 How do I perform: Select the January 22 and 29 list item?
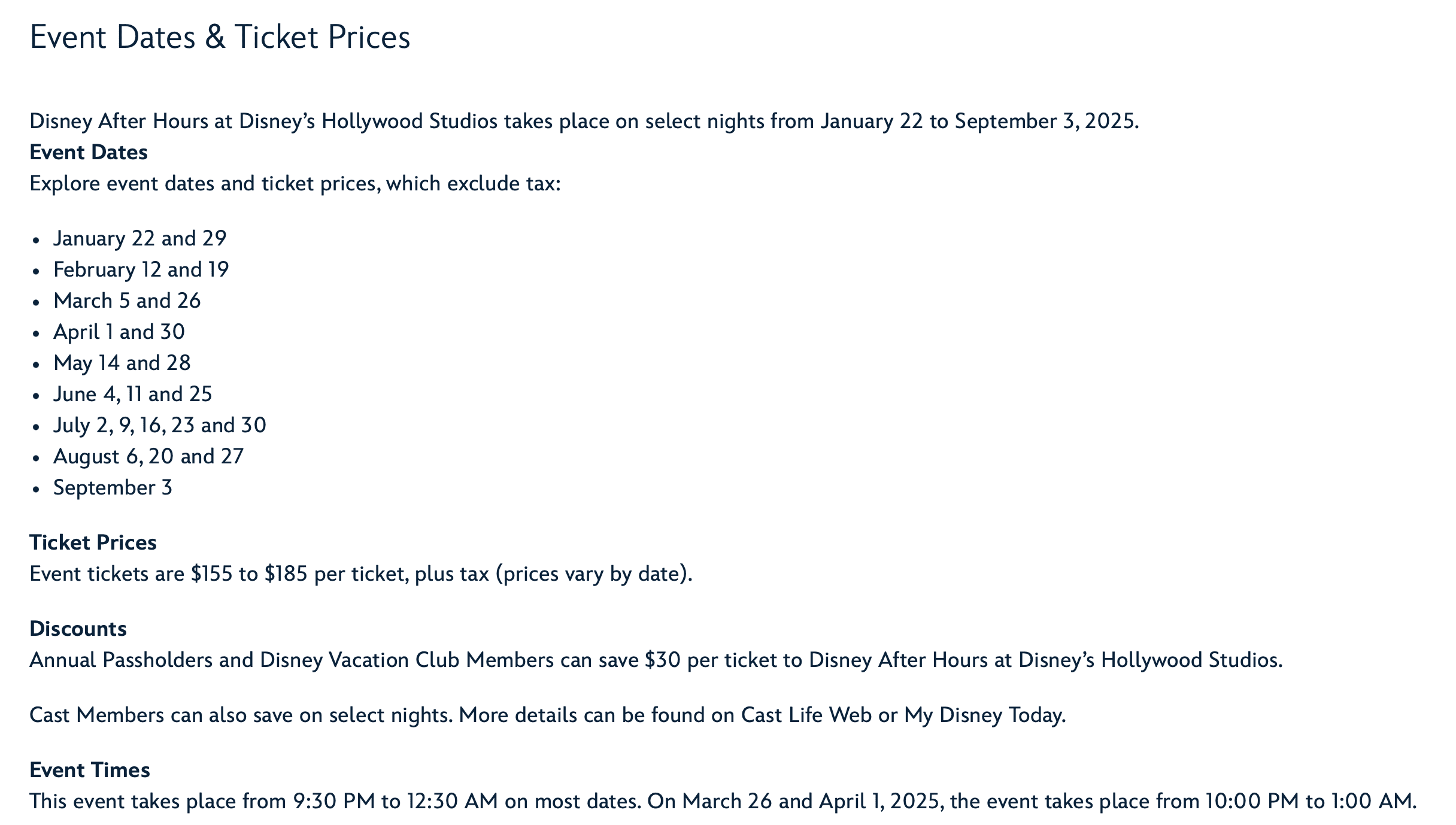pos(140,238)
